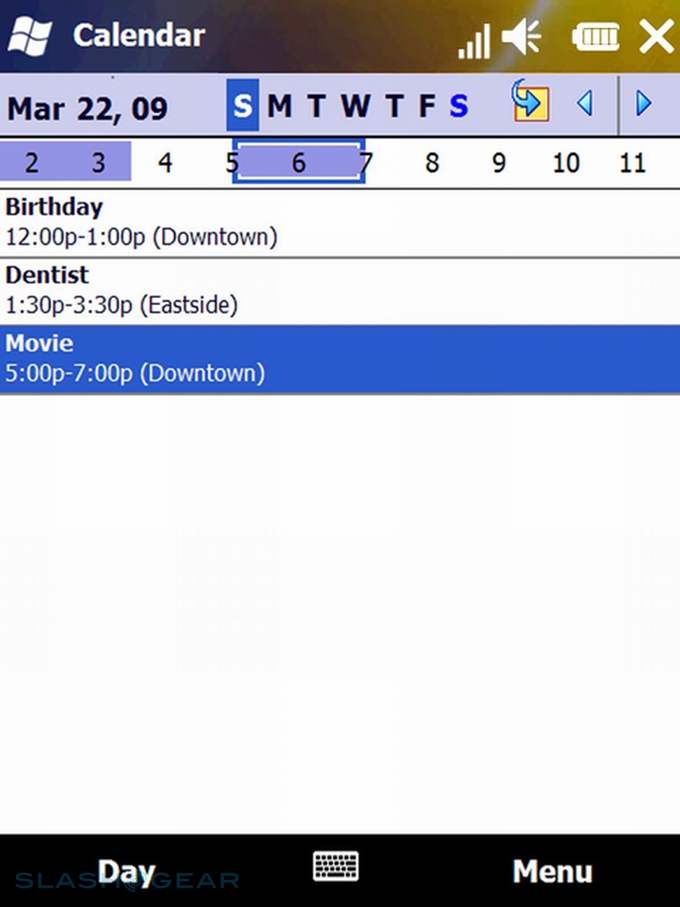
Task: Click the go-to-today calendar arrow icon
Action: pyautogui.click(x=530, y=103)
